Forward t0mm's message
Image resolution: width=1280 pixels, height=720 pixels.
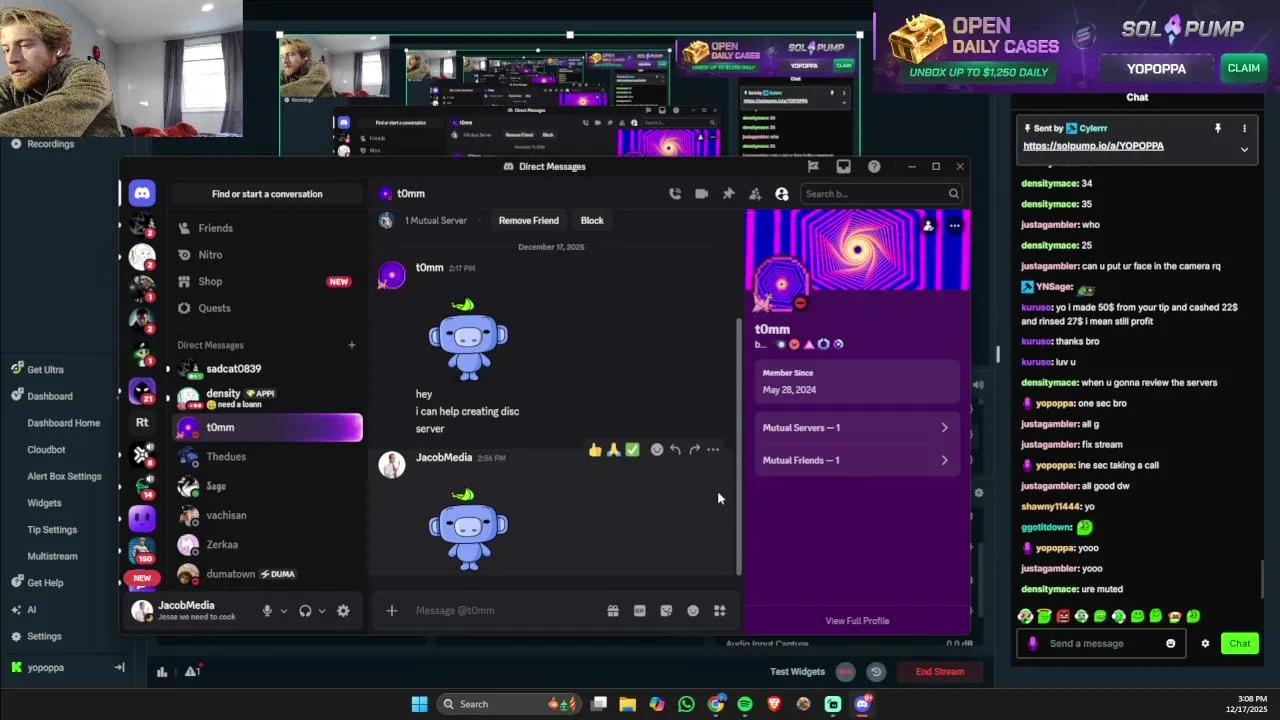tap(694, 450)
